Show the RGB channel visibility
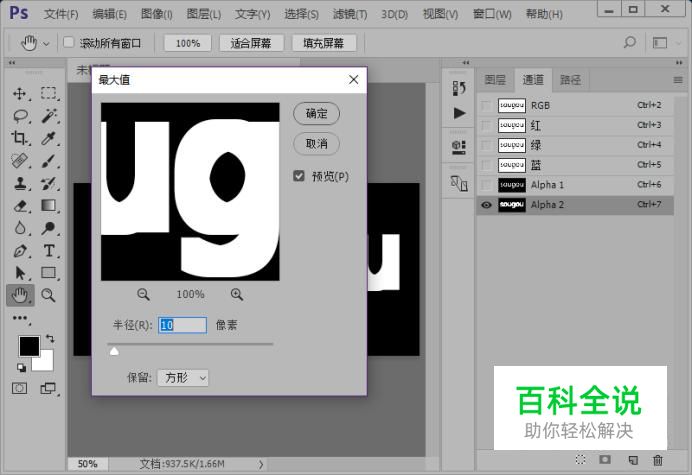 pyautogui.click(x=486, y=106)
